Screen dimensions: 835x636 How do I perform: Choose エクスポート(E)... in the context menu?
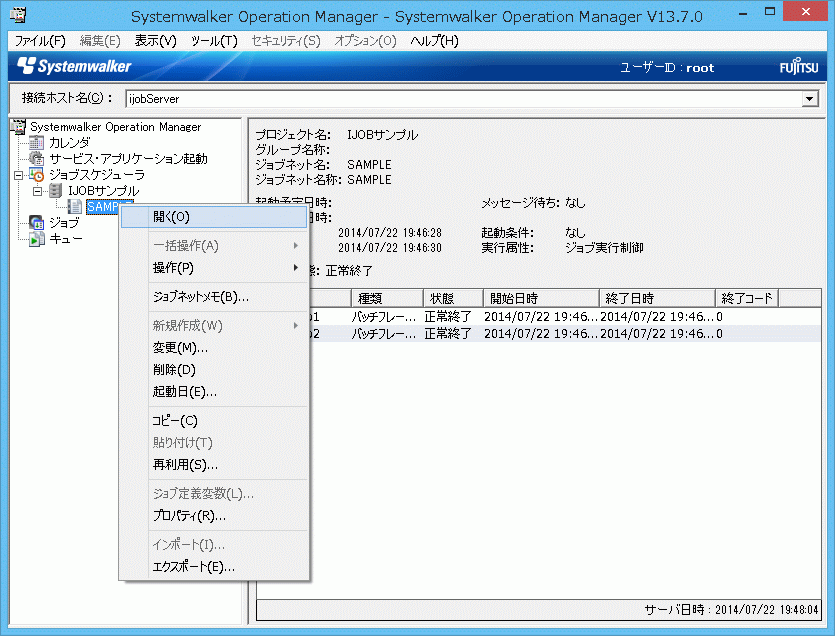214,567
